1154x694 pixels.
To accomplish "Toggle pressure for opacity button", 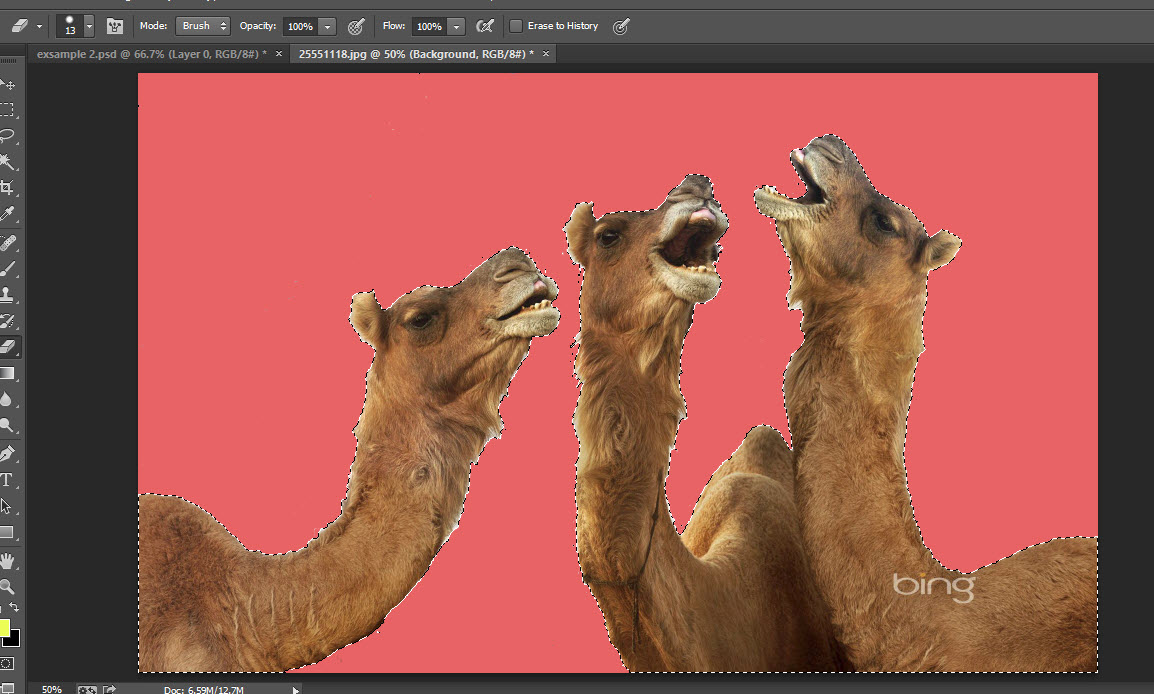I will pos(355,26).
